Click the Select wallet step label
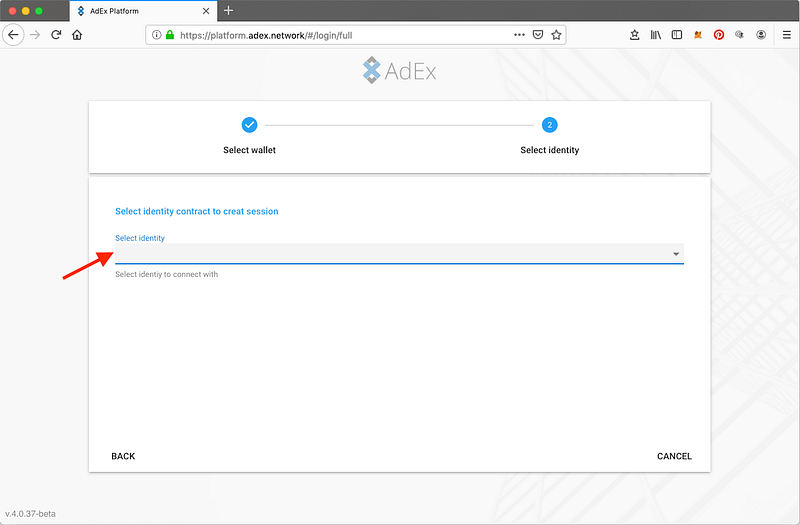 tap(249, 150)
